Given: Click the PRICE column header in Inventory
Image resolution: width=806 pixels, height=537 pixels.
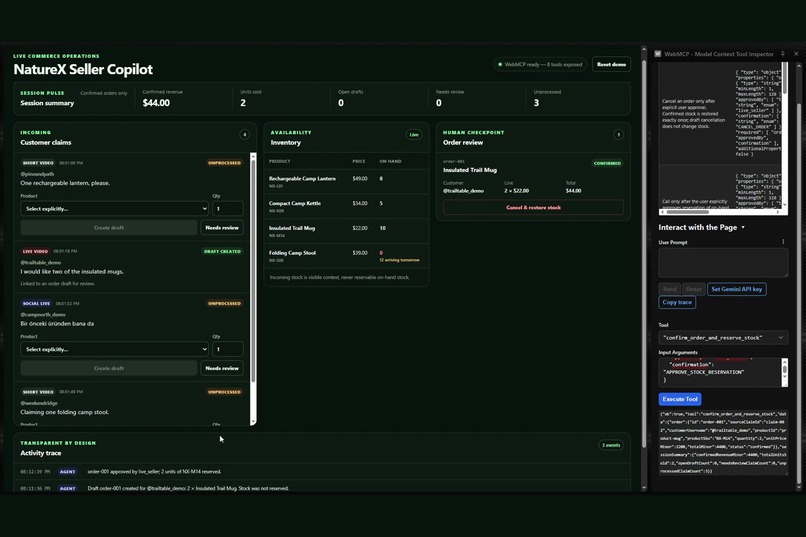Looking at the screenshot, I should 359,161.
